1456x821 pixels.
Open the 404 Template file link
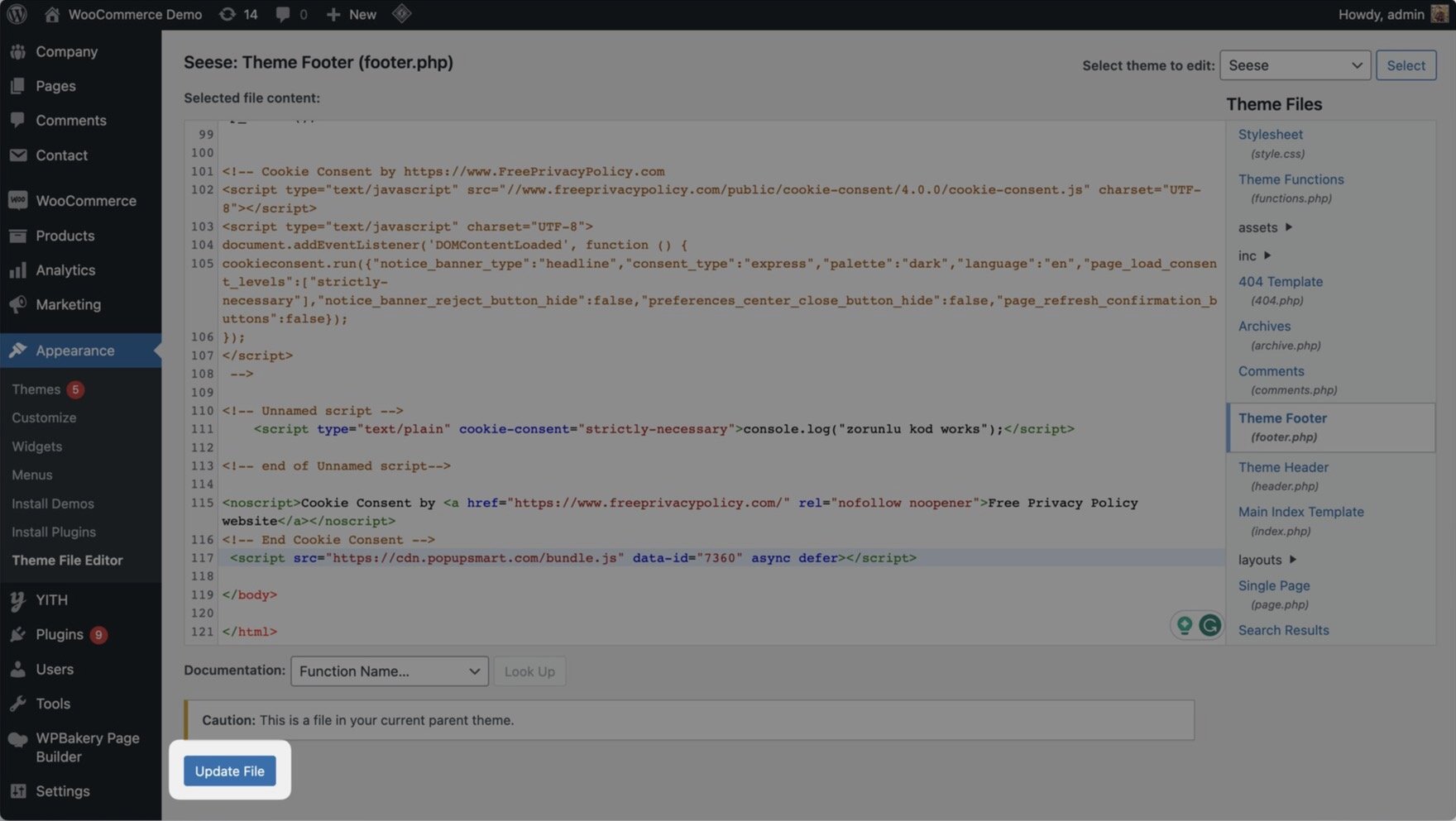[1280, 282]
